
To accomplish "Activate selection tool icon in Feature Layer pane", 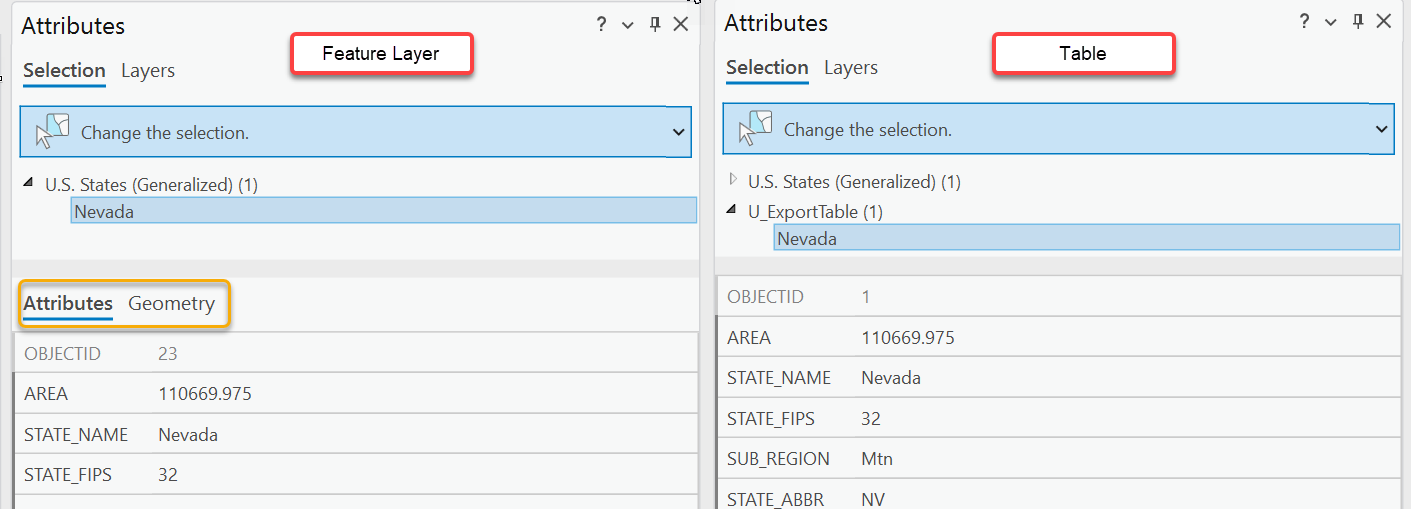I will click(53, 132).
